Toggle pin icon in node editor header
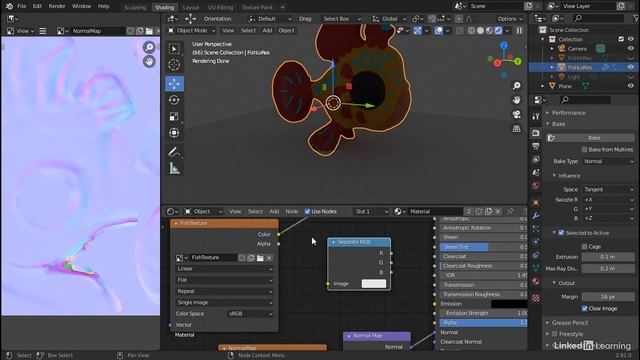Screen dimensions: 640x360 click(510, 211)
